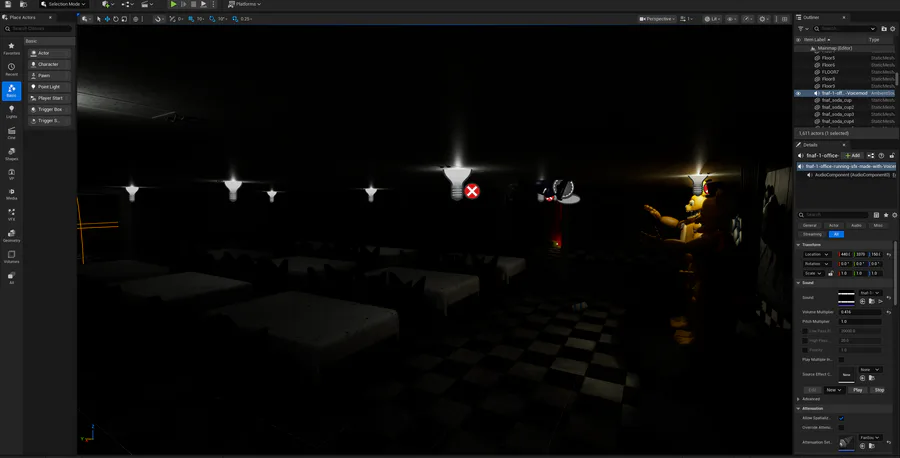Viewport: 900px width, 458px height.
Task: Open the Shapes category in Place Actors
Action: (11, 154)
